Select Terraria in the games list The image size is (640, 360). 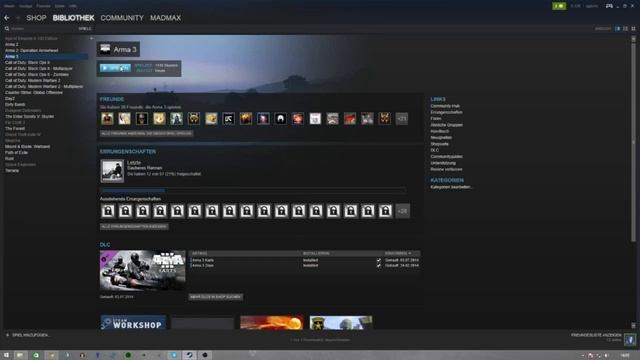(12, 171)
